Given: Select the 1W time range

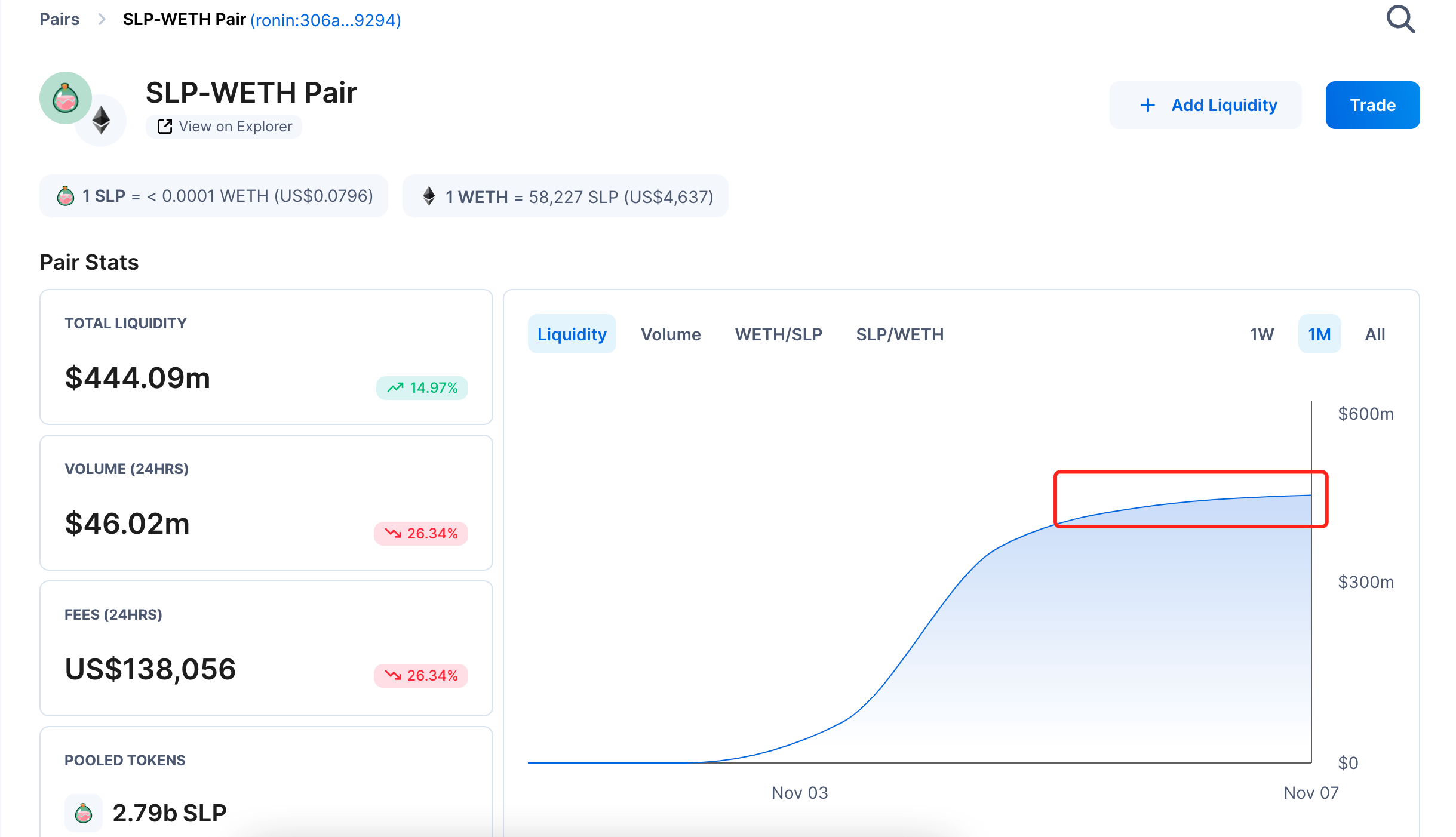Looking at the screenshot, I should pos(1261,334).
